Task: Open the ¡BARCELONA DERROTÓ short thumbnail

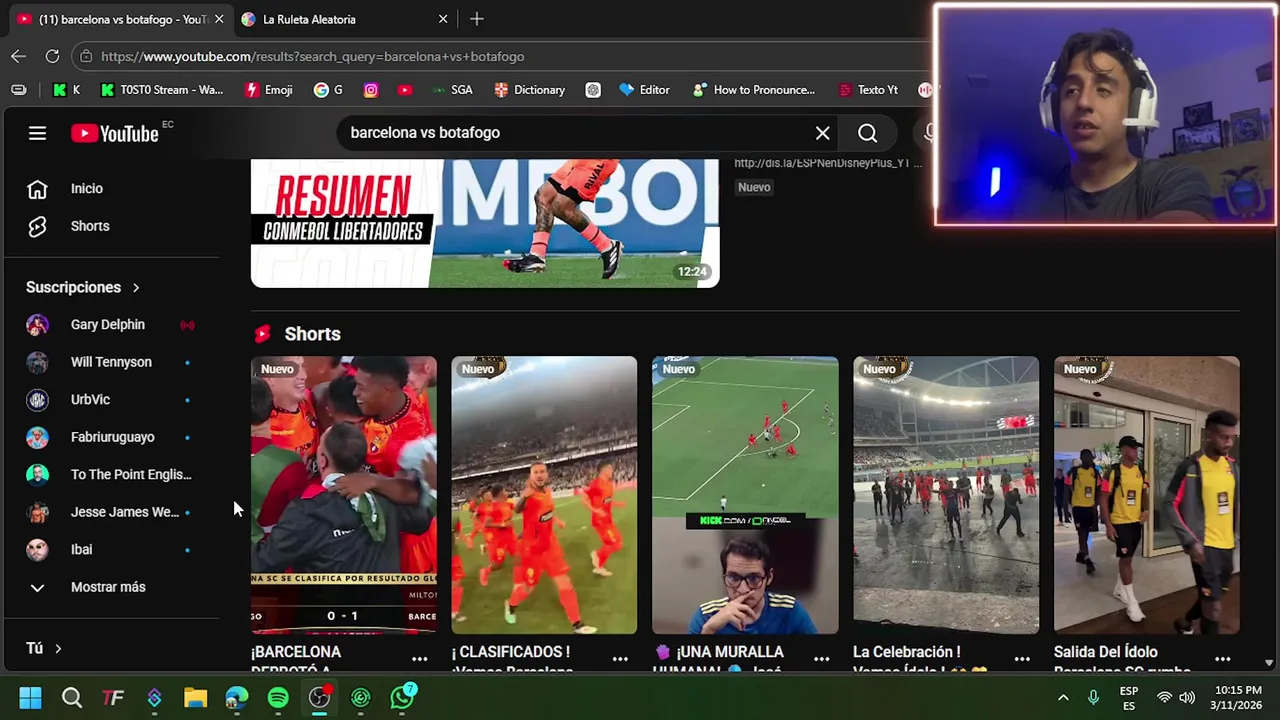Action: [x=344, y=495]
